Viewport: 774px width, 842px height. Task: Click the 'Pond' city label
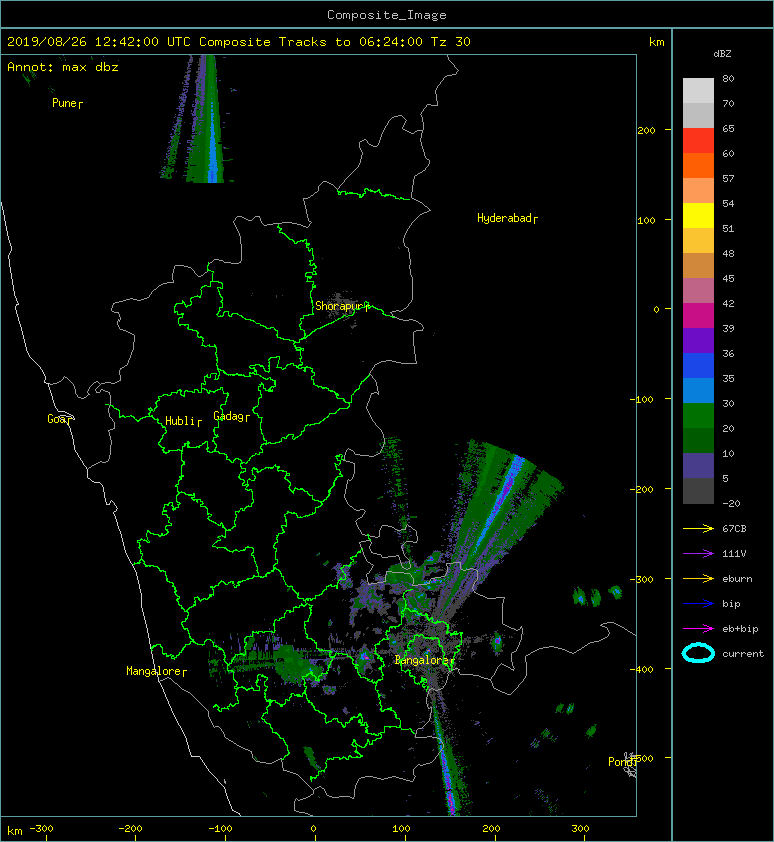pos(620,761)
